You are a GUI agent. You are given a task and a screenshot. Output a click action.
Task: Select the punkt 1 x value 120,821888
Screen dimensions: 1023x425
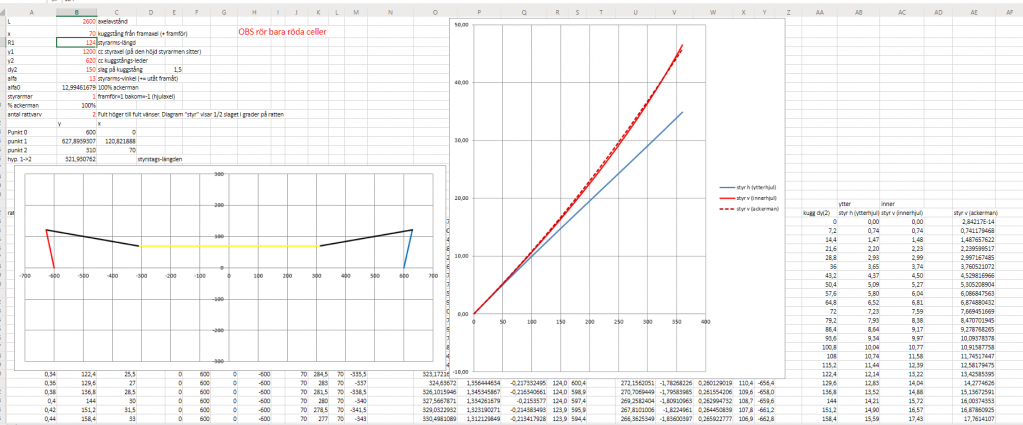[116, 140]
